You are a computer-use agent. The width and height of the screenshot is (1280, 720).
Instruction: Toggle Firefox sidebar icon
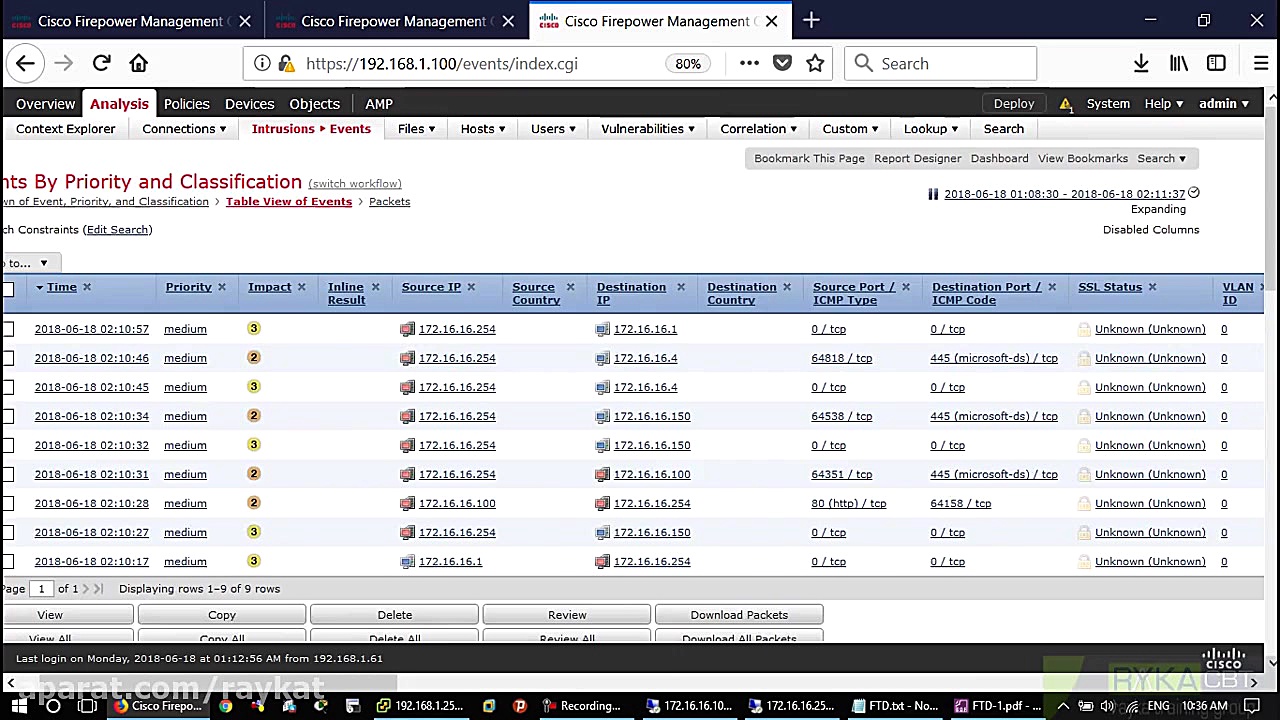pos(1216,63)
